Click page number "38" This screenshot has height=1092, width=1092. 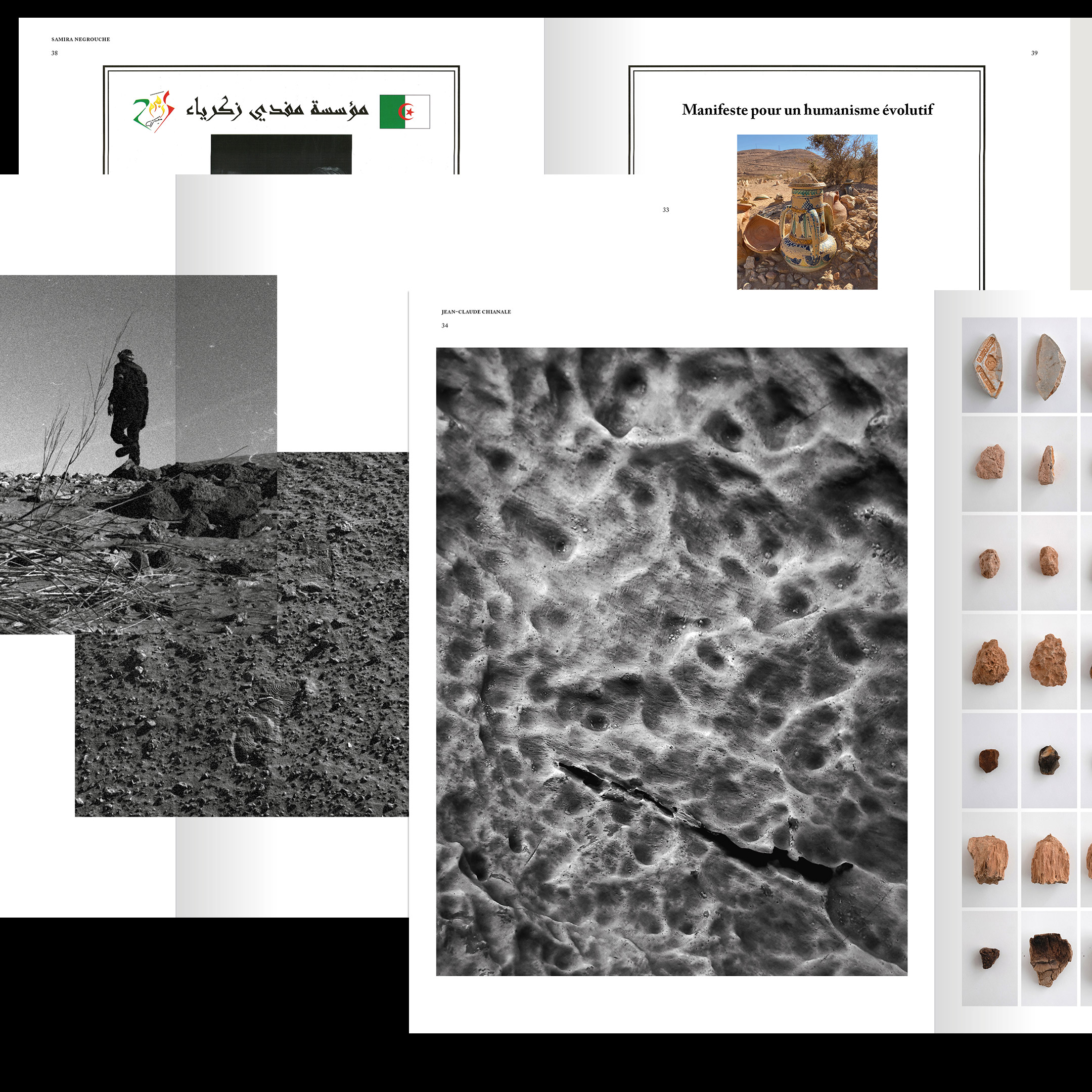tap(54, 53)
